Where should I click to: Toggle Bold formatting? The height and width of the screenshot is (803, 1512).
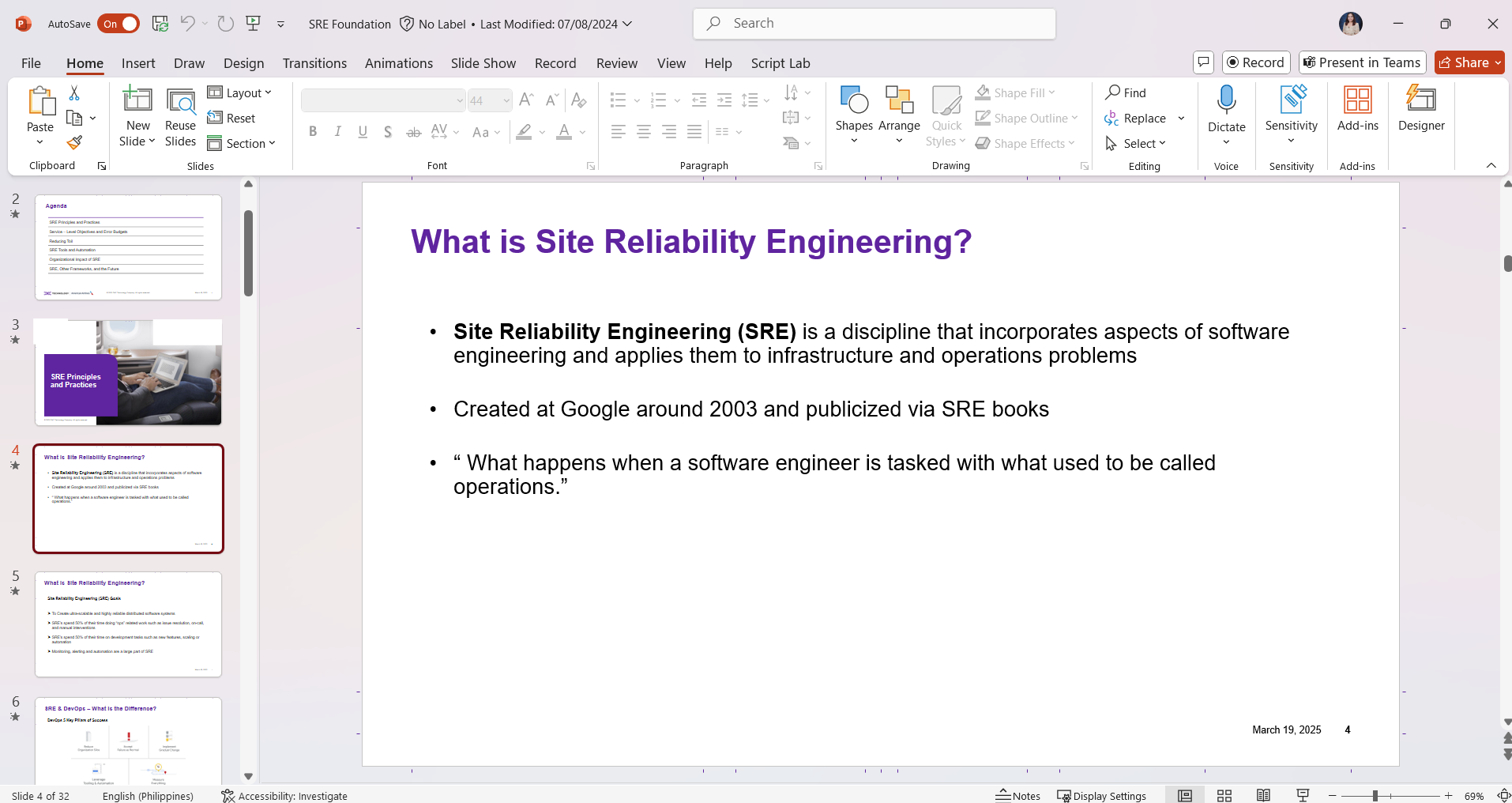313,132
